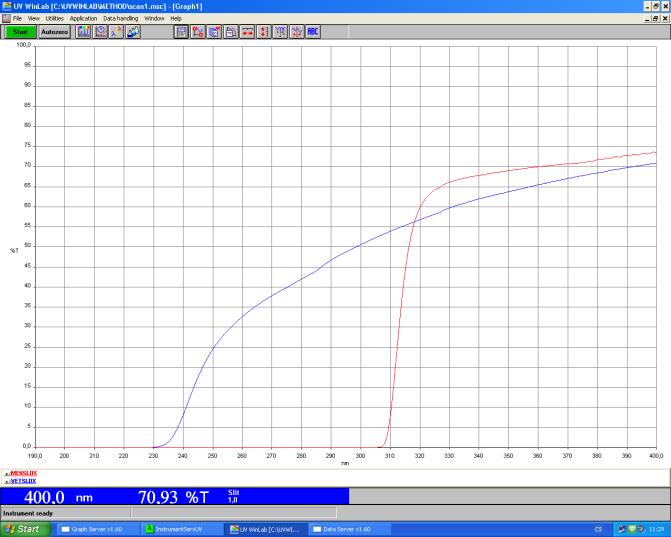The width and height of the screenshot is (671, 537).
Task: Click the Autozero button
Action: point(54,32)
